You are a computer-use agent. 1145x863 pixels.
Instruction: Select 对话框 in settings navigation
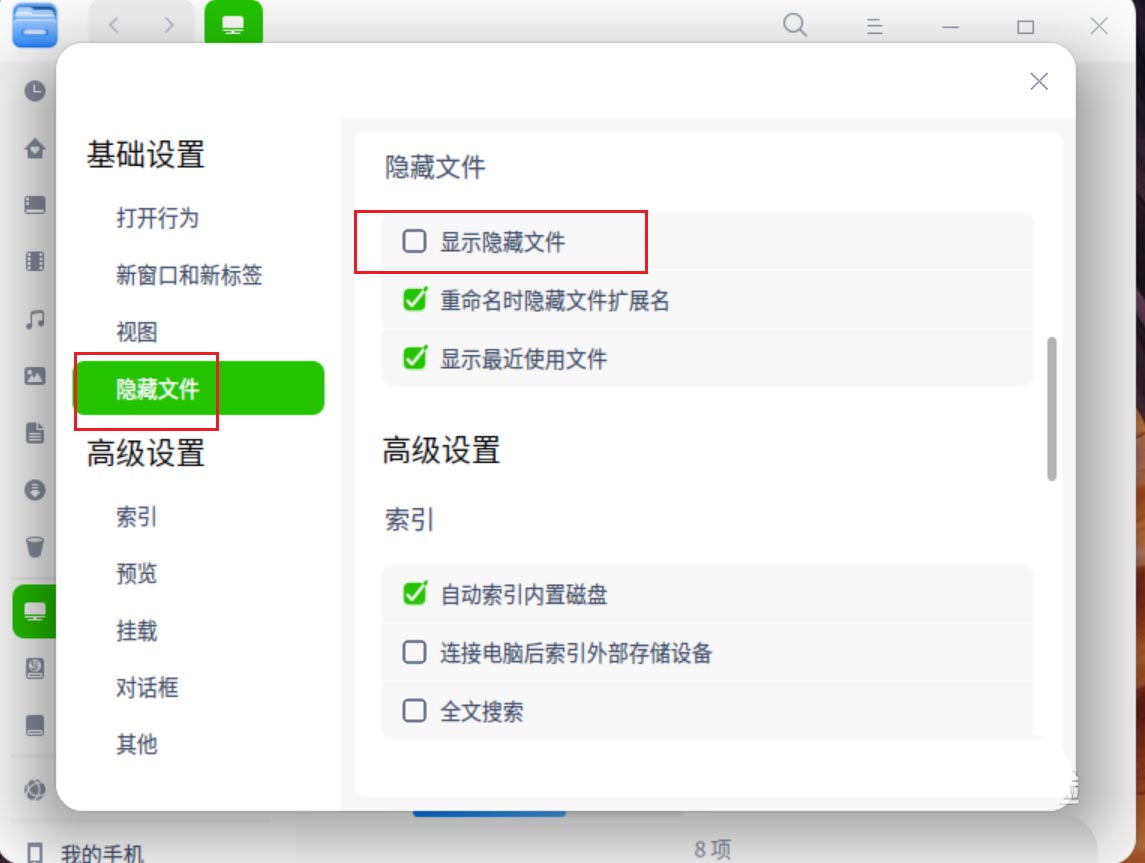147,687
